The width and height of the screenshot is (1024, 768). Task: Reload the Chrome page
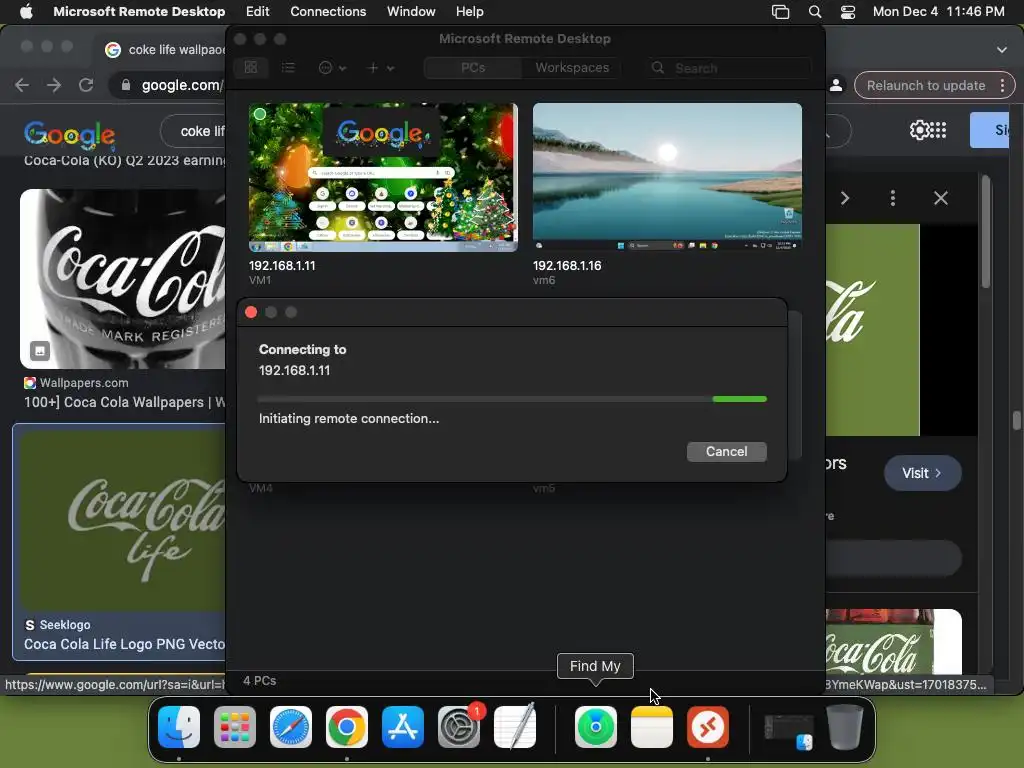pos(86,85)
